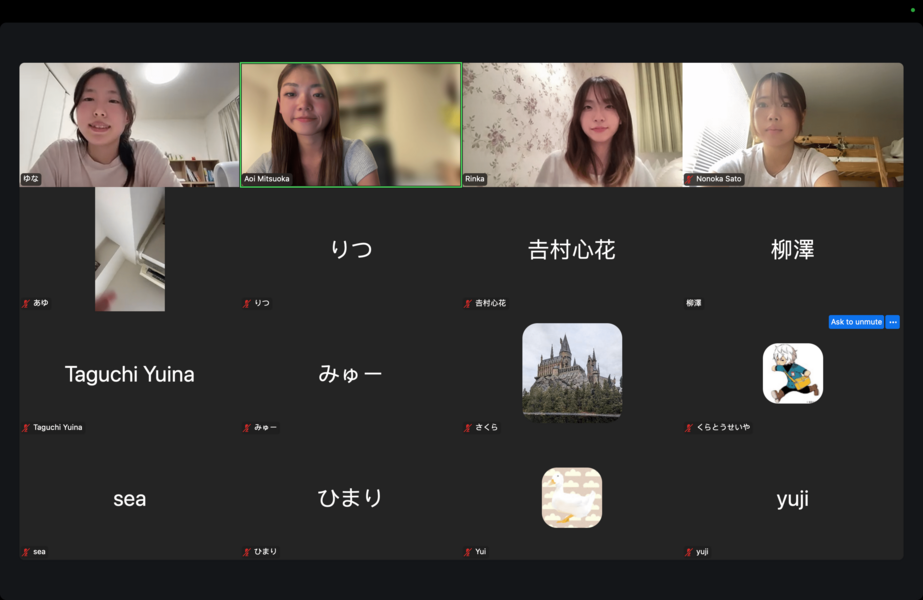Click muted mic icon beside Taguchi Yuina label

[x=27, y=427]
